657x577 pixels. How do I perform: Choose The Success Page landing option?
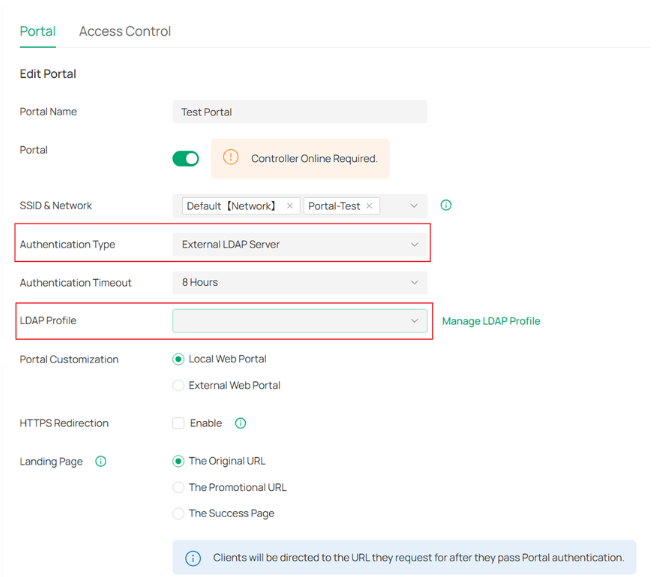click(179, 513)
